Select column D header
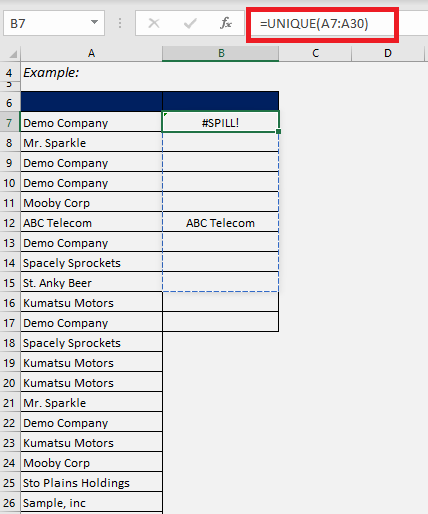The image size is (428, 514). 388,53
